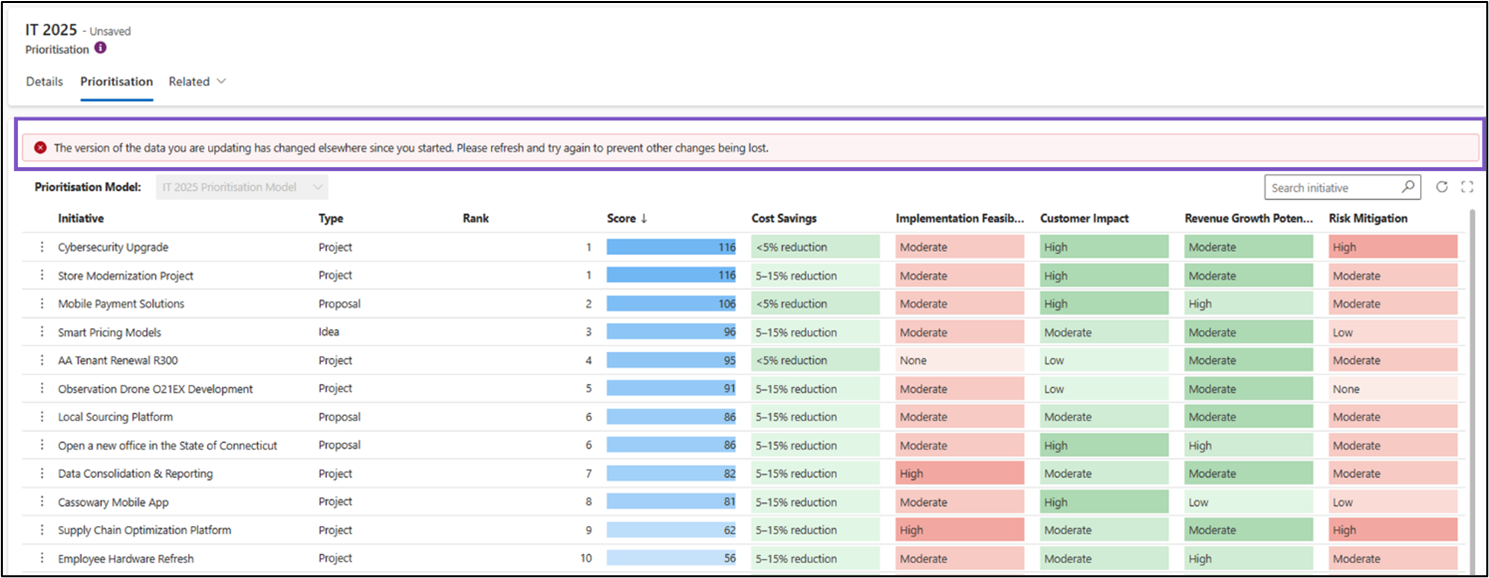1489x578 pixels.
Task: Open row menu for Cybersecurity Upgrade
Action: (x=42, y=247)
